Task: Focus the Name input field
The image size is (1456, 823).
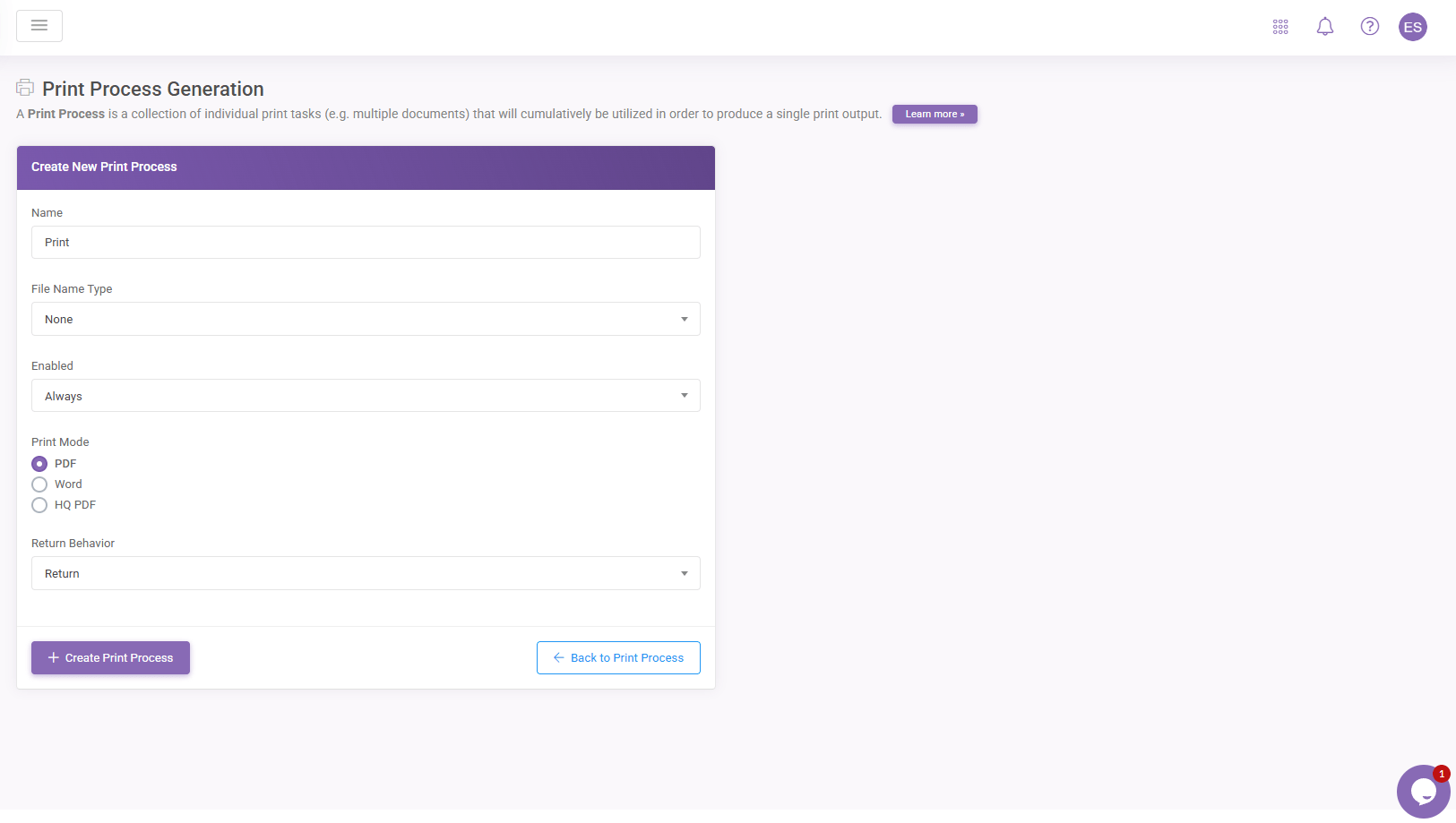Action: (x=366, y=243)
